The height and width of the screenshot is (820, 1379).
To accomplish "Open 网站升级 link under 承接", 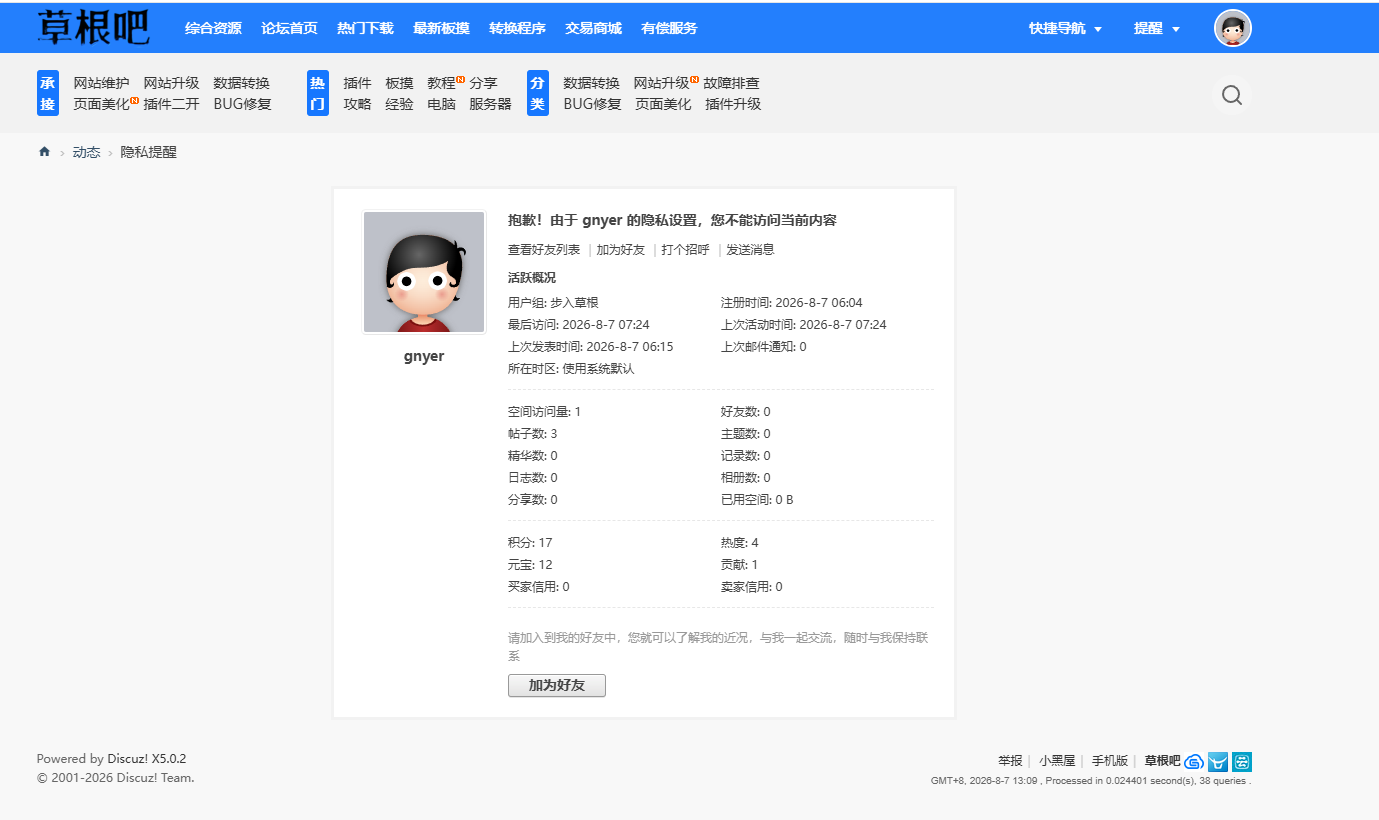I will tap(171, 83).
